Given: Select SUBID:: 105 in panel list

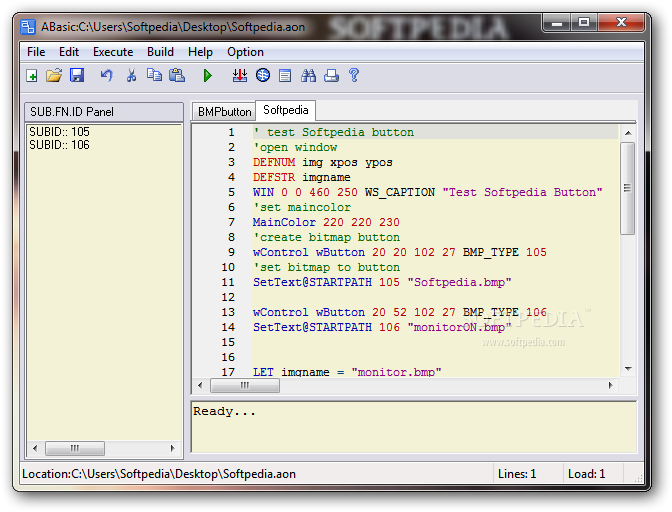Looking at the screenshot, I should (59, 132).
